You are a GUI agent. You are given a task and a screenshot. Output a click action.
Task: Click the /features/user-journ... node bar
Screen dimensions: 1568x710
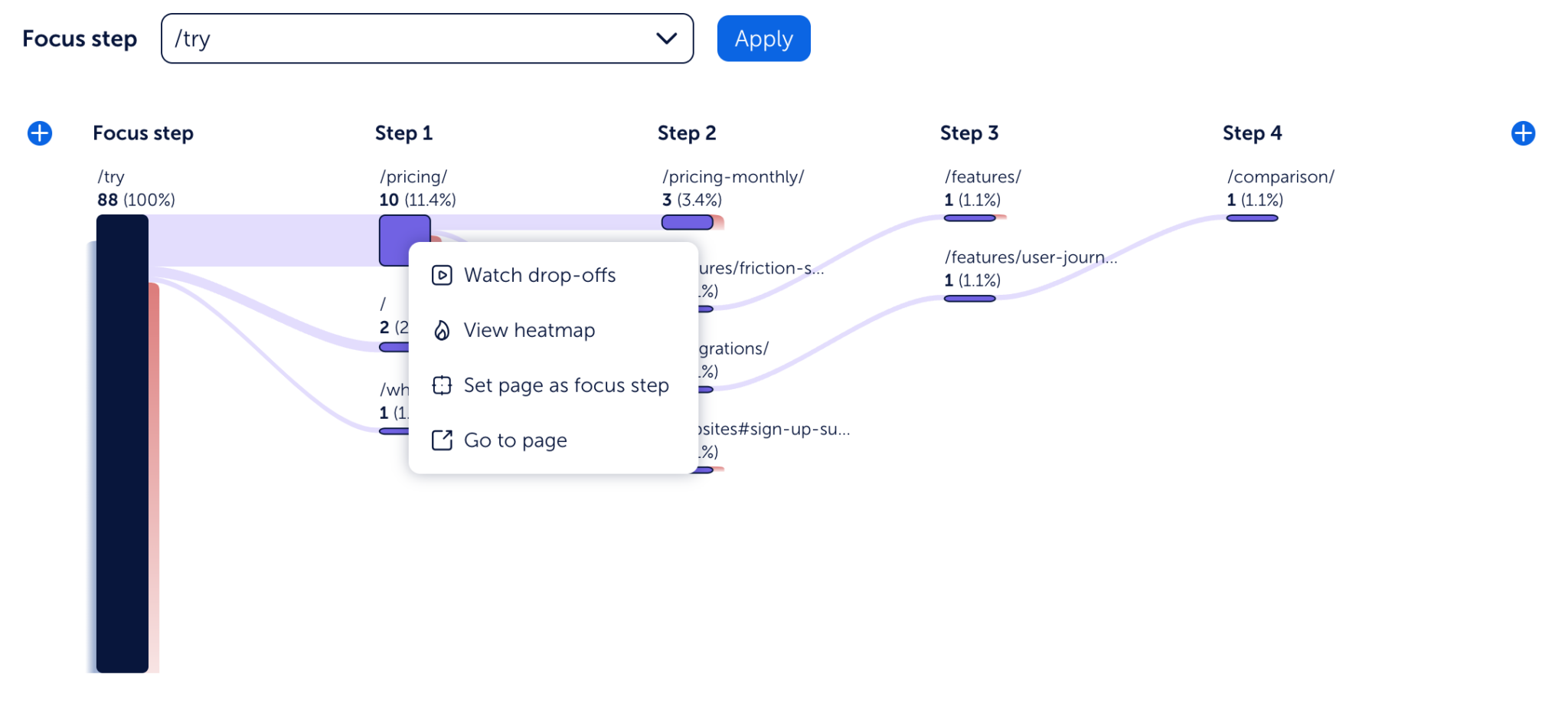tap(969, 299)
